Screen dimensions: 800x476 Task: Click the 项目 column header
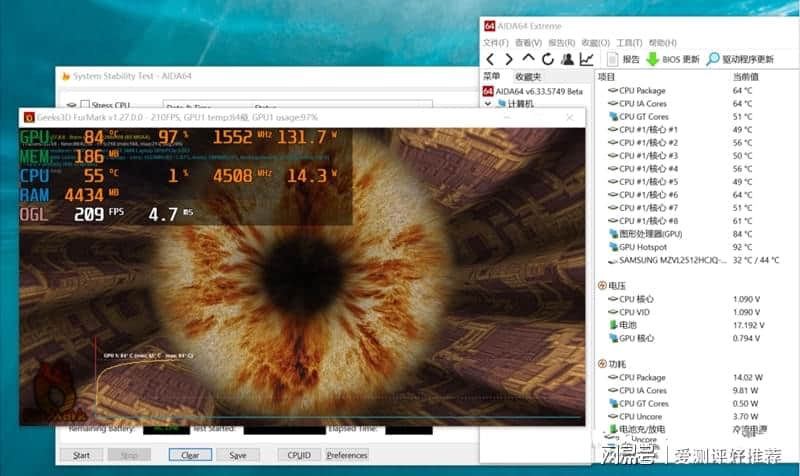(x=607, y=77)
